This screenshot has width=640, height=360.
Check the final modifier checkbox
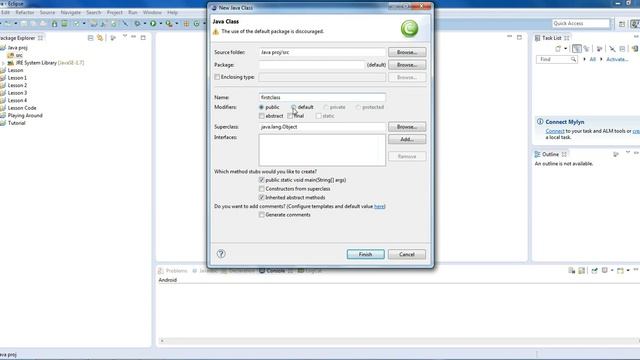coord(290,116)
